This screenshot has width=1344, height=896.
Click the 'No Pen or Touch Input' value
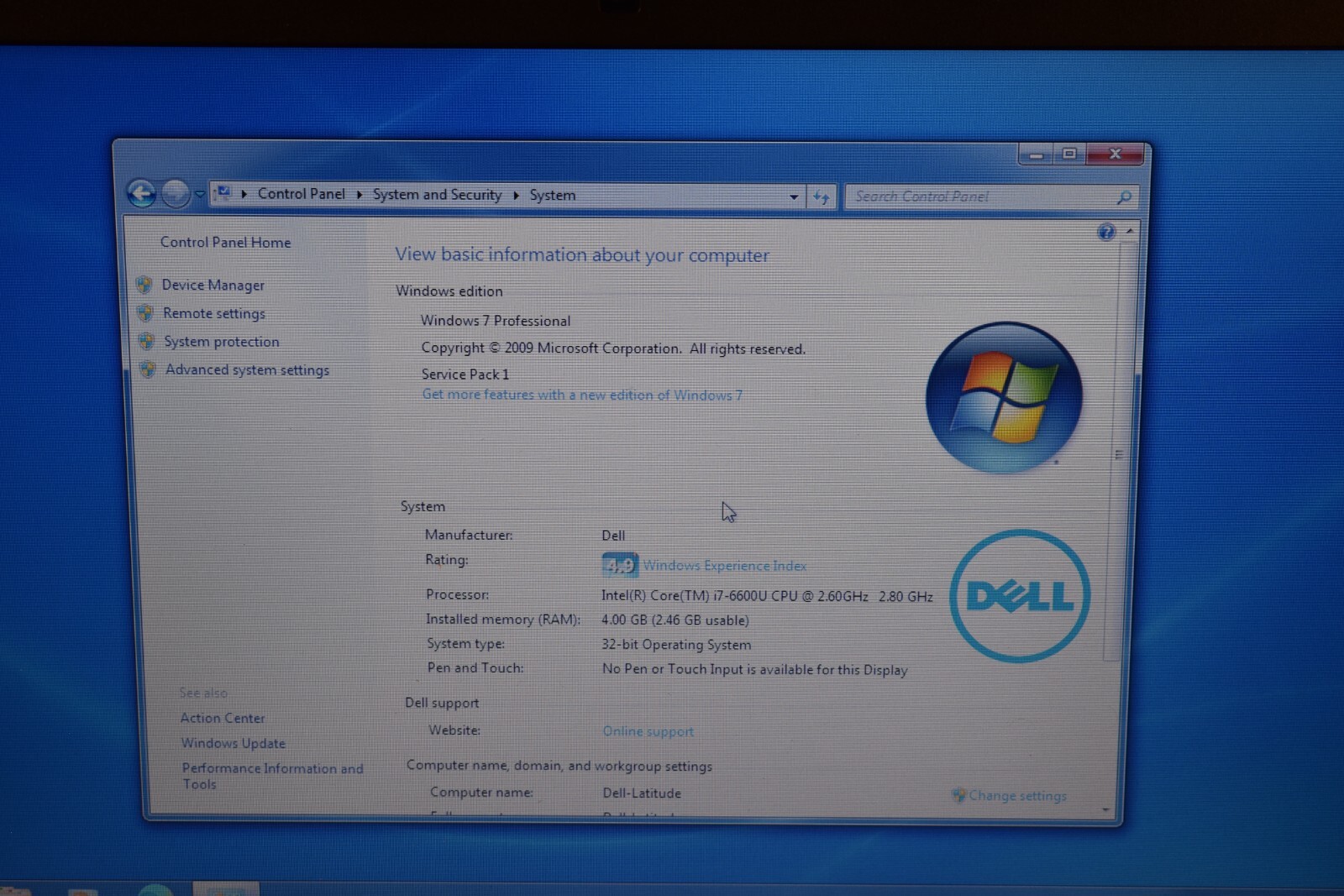[x=755, y=669]
